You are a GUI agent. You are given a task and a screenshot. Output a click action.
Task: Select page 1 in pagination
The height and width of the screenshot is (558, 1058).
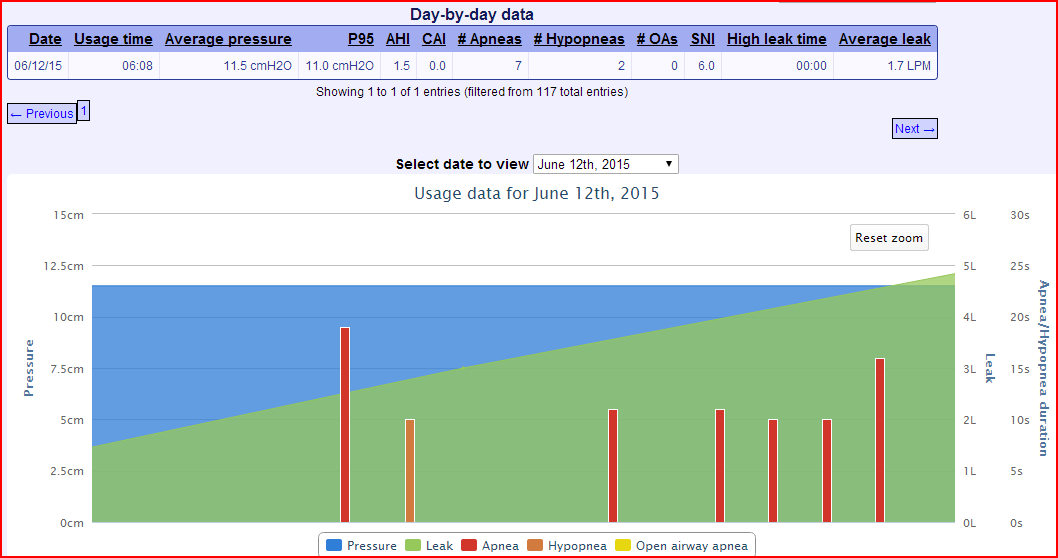pyautogui.click(x=84, y=111)
